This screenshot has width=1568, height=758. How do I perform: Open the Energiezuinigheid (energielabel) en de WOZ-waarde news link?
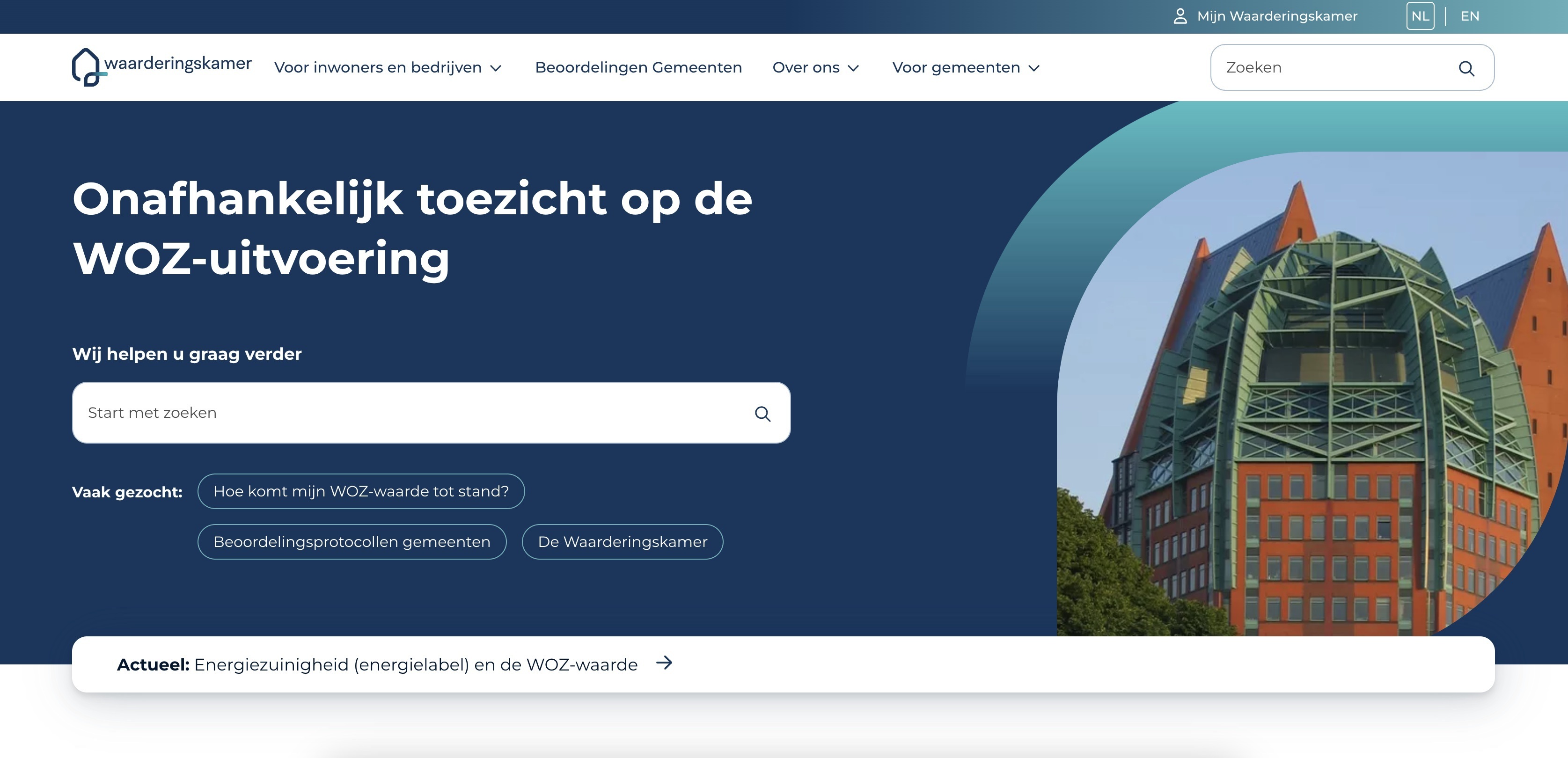[416, 664]
